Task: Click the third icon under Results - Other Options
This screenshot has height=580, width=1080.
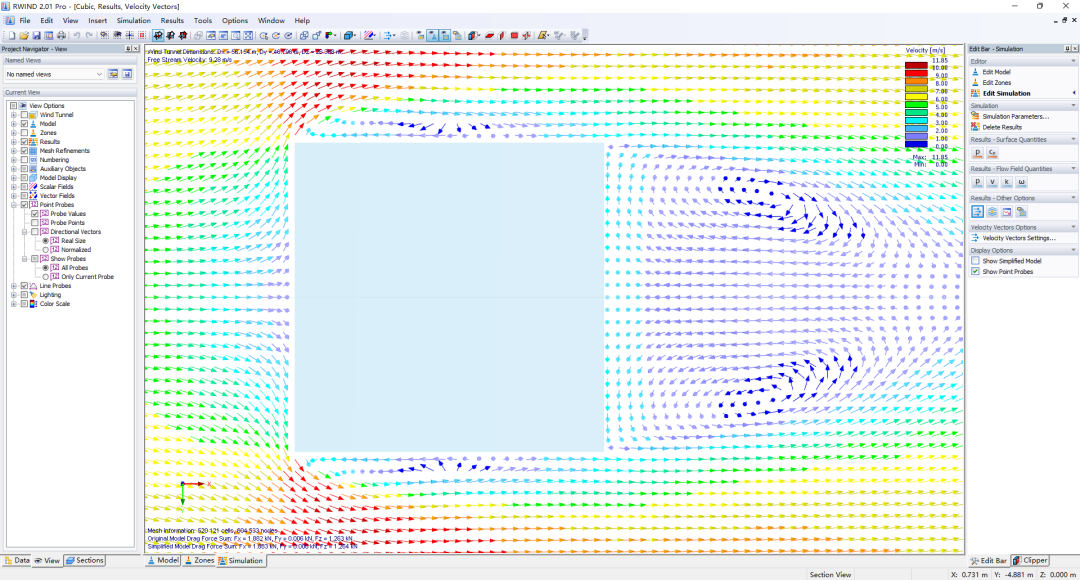Action: coord(1006,211)
